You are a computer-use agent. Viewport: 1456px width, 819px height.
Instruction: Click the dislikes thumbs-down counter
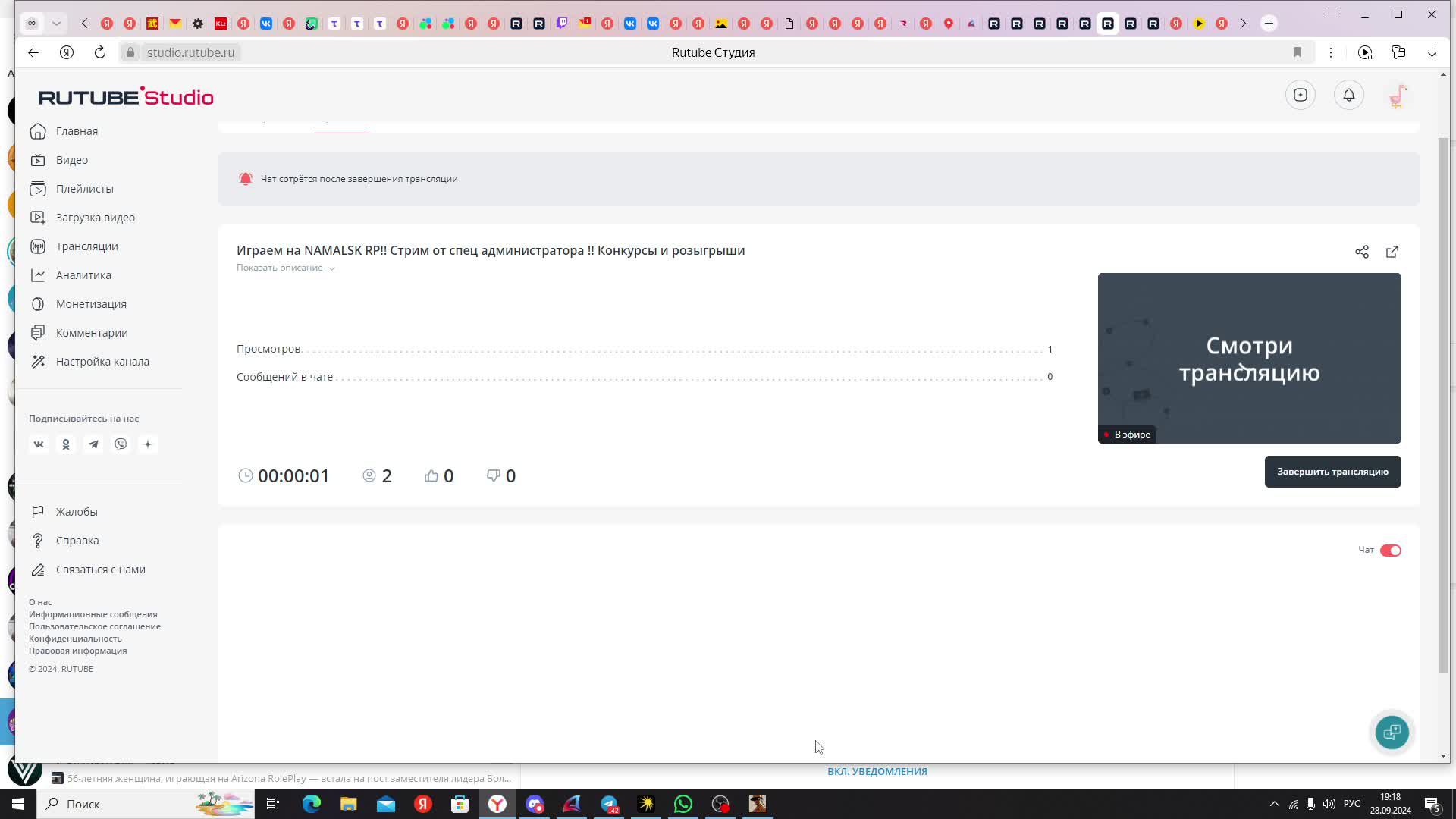501,476
